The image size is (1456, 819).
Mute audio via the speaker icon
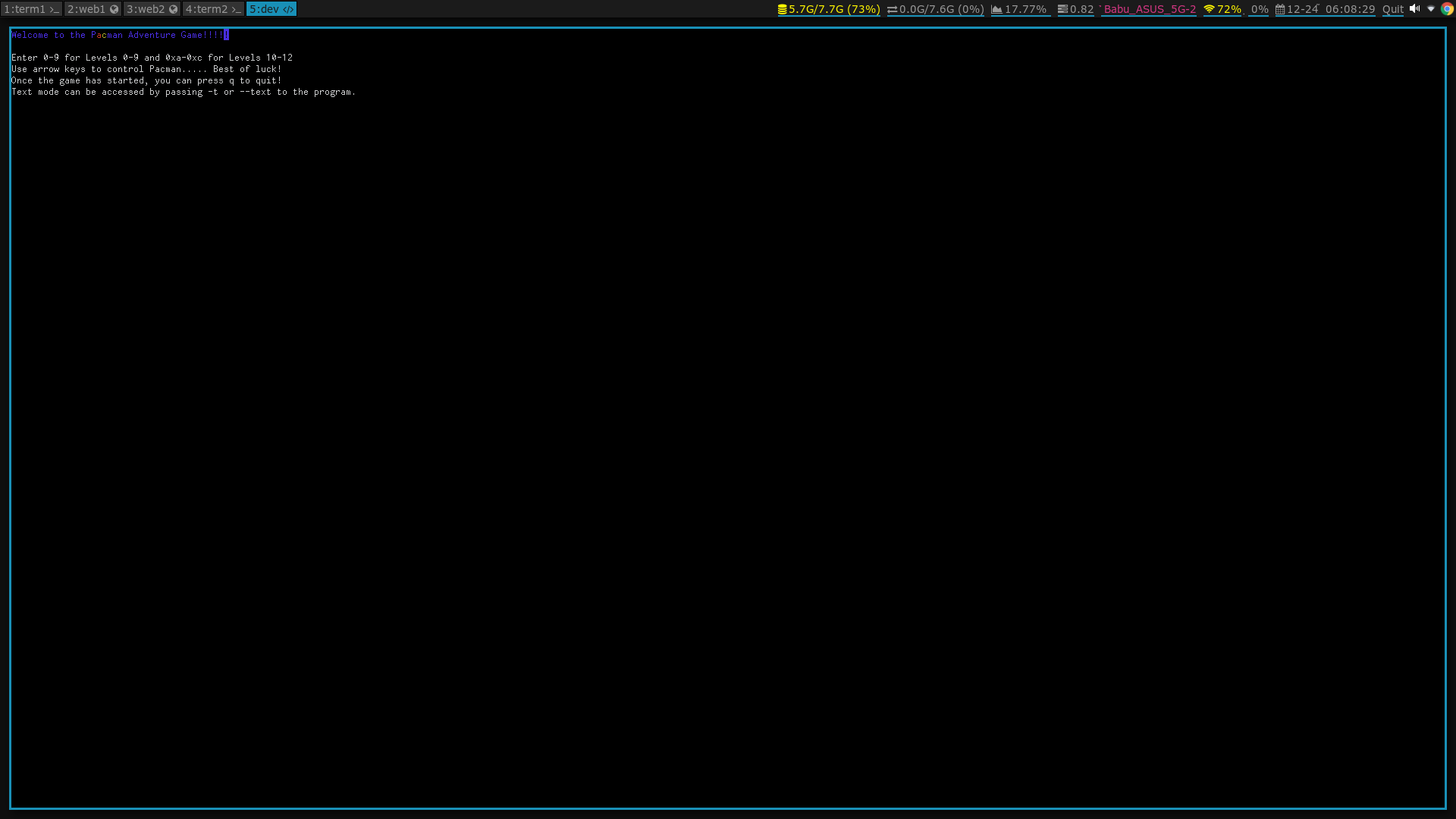[x=1416, y=9]
